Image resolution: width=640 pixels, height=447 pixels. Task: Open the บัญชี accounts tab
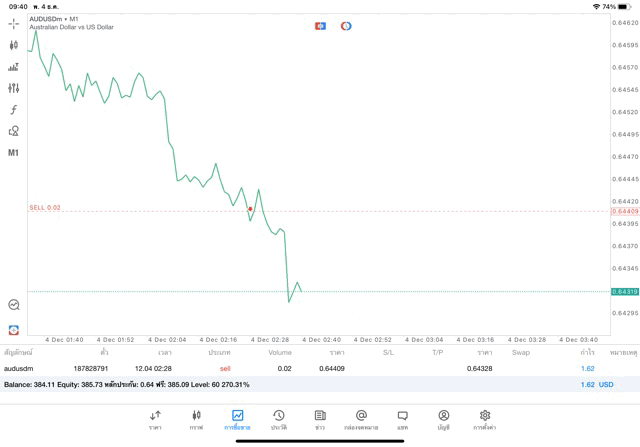443,420
